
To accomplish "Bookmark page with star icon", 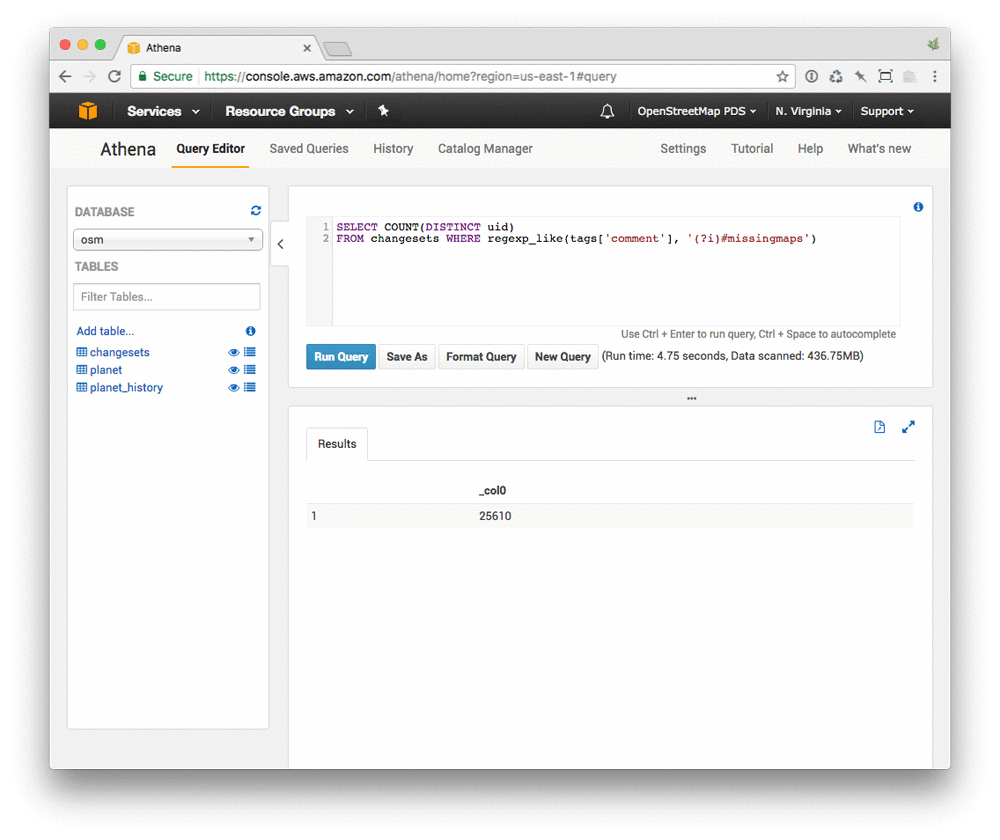I will (x=783, y=77).
